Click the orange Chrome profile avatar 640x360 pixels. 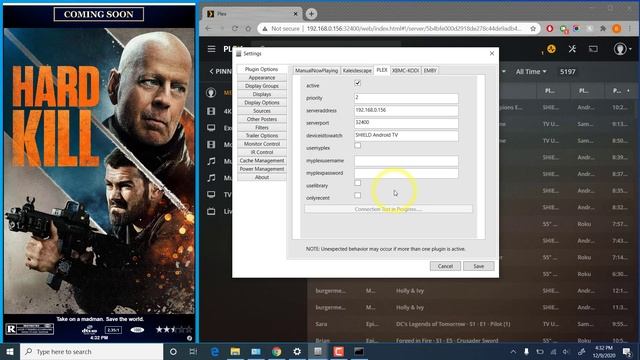617,29
